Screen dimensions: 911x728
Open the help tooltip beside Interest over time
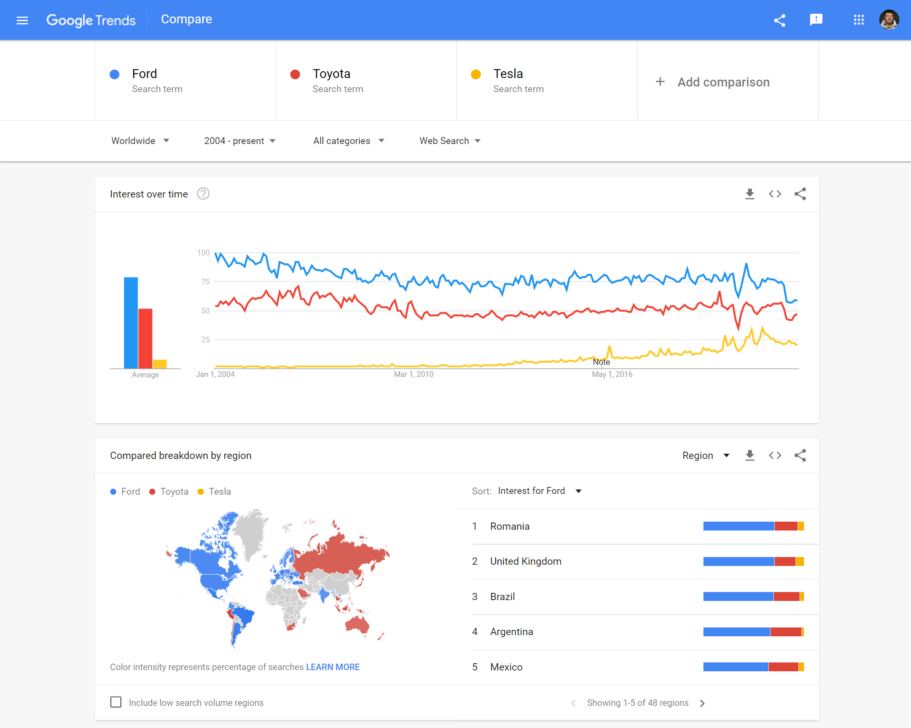pyautogui.click(x=203, y=194)
